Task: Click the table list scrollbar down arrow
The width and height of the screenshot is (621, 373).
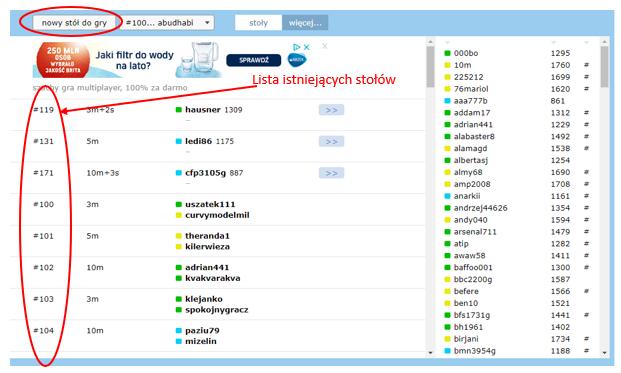Action: tap(430, 352)
